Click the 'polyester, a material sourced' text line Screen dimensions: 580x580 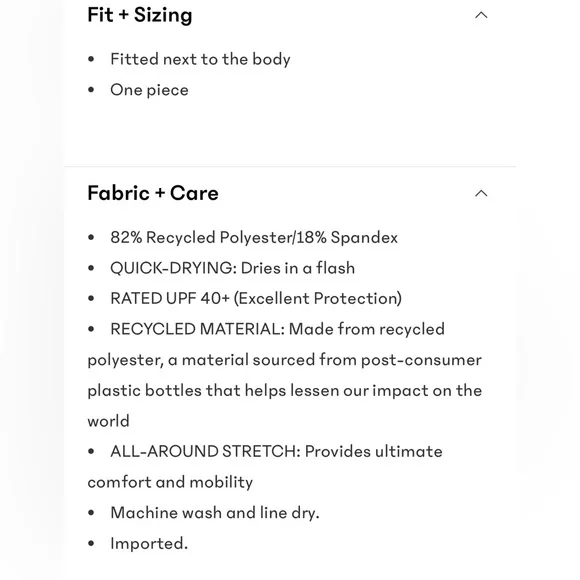pos(284,360)
